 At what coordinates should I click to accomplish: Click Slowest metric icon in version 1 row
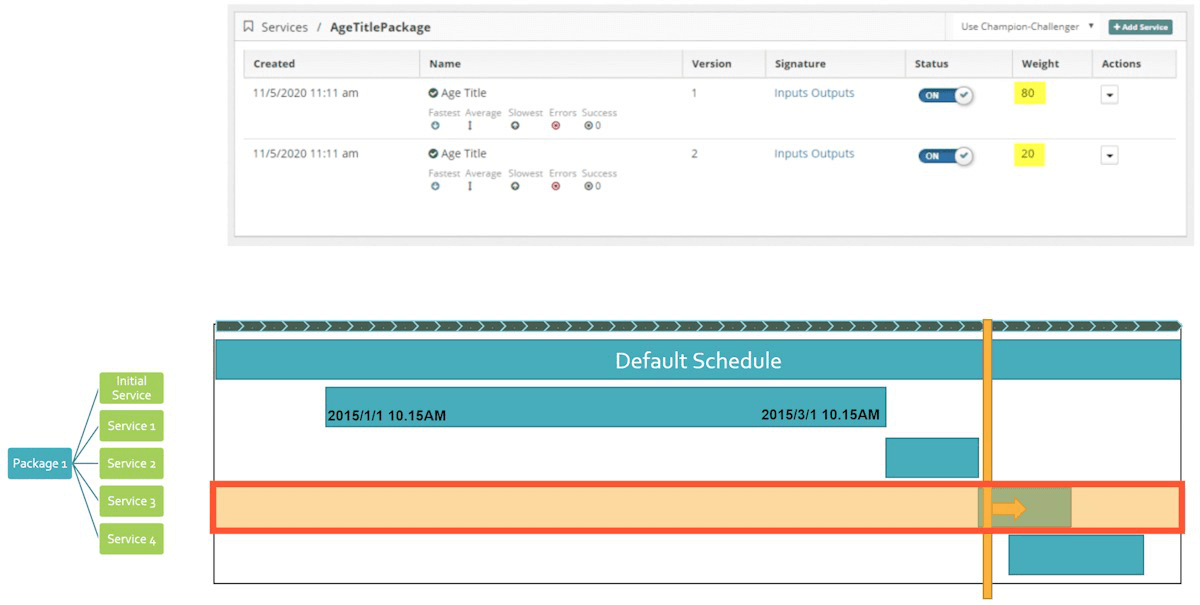pyautogui.click(x=515, y=126)
